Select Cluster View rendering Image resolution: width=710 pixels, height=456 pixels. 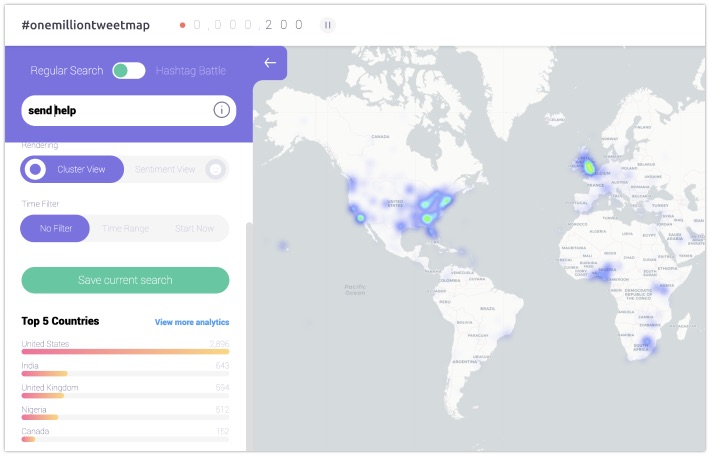click(72, 169)
